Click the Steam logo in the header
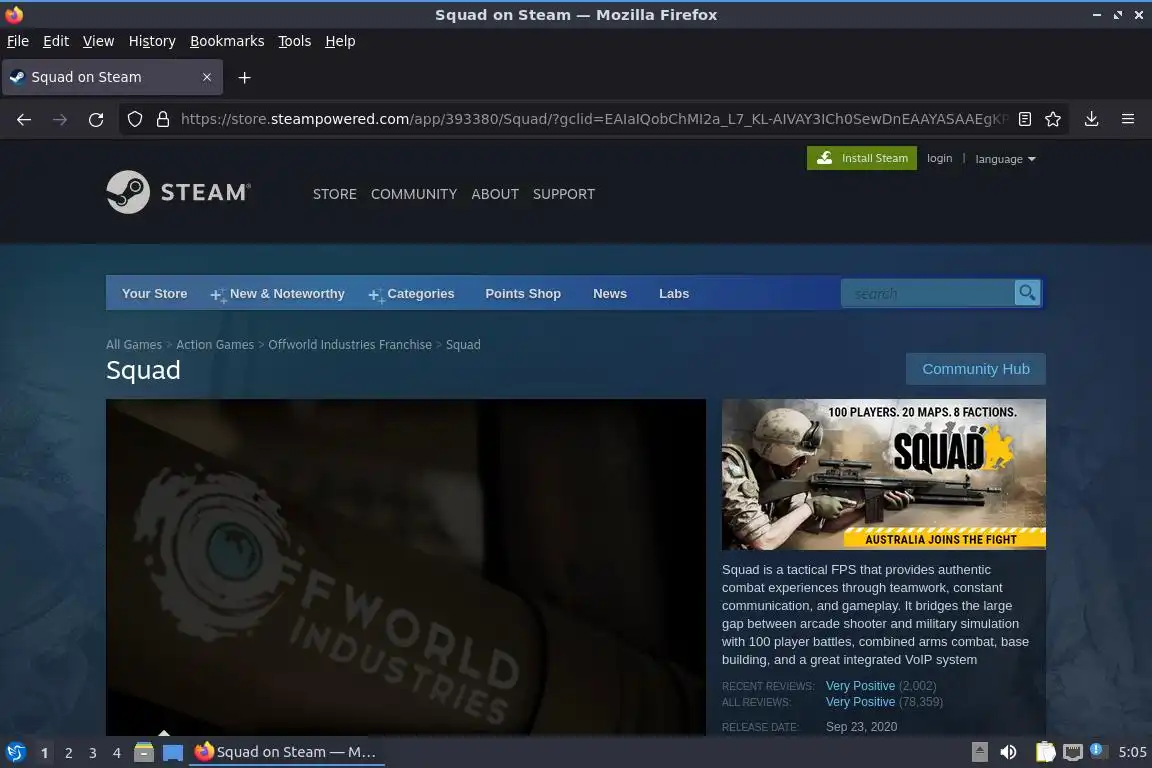This screenshot has height=768, width=1152. click(179, 192)
